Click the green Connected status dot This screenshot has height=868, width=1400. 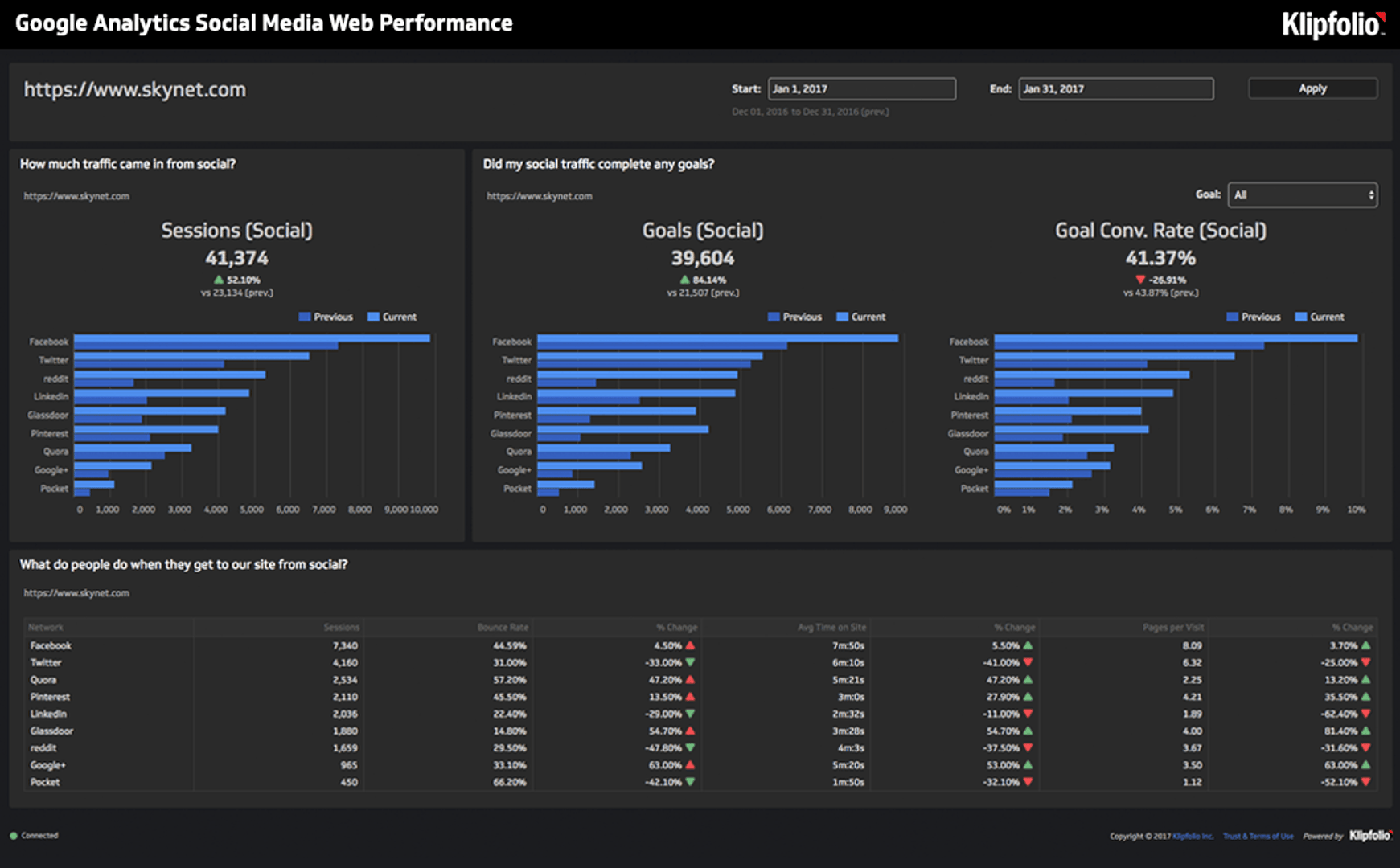[x=14, y=836]
